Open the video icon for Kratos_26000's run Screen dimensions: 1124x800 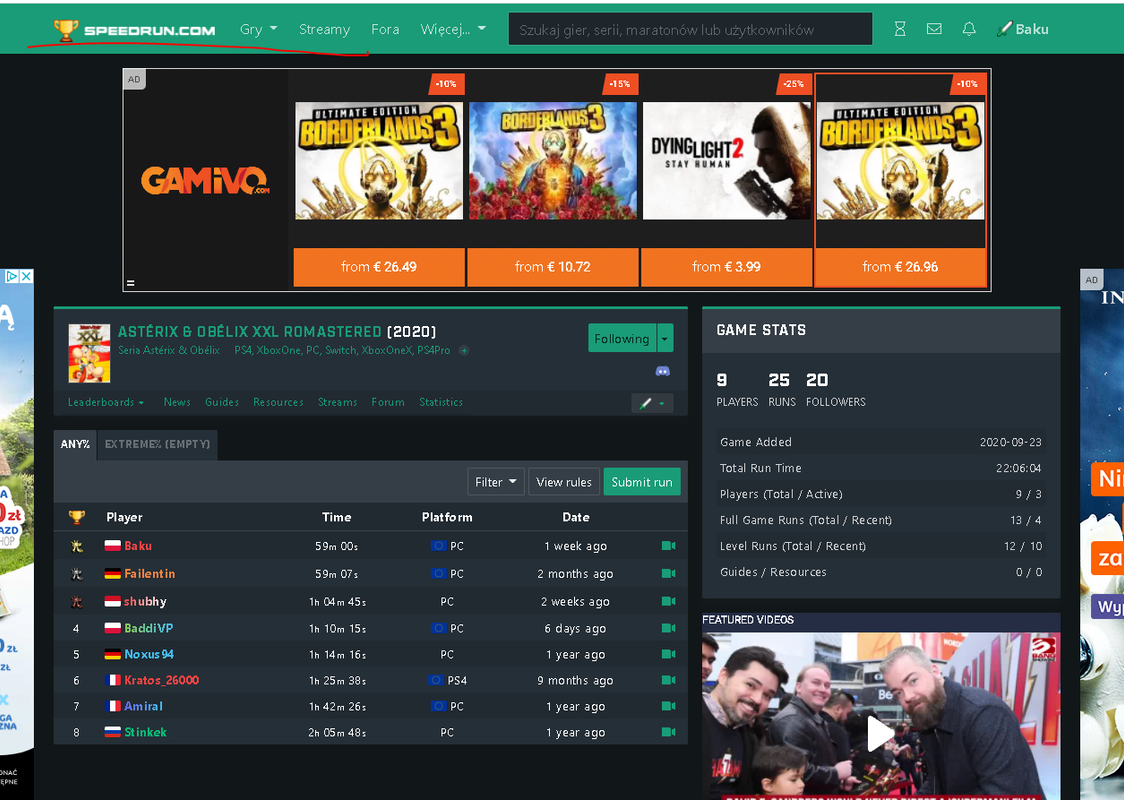tap(668, 680)
